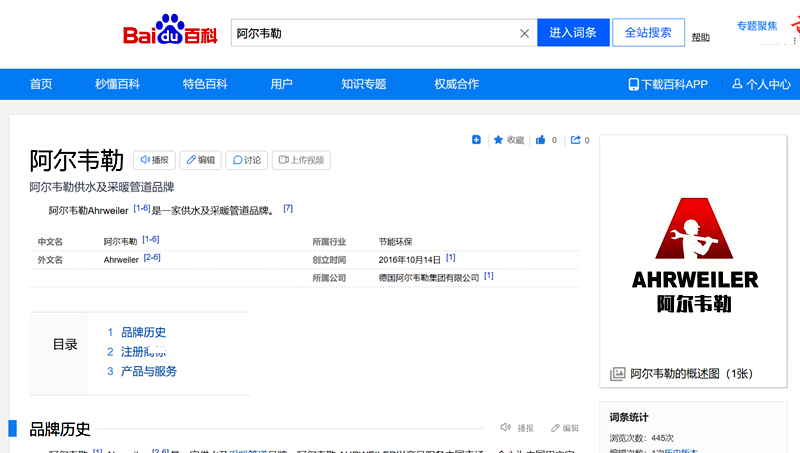Open the 用户 nav item
Viewport: 800px width, 453px height.
[282, 84]
